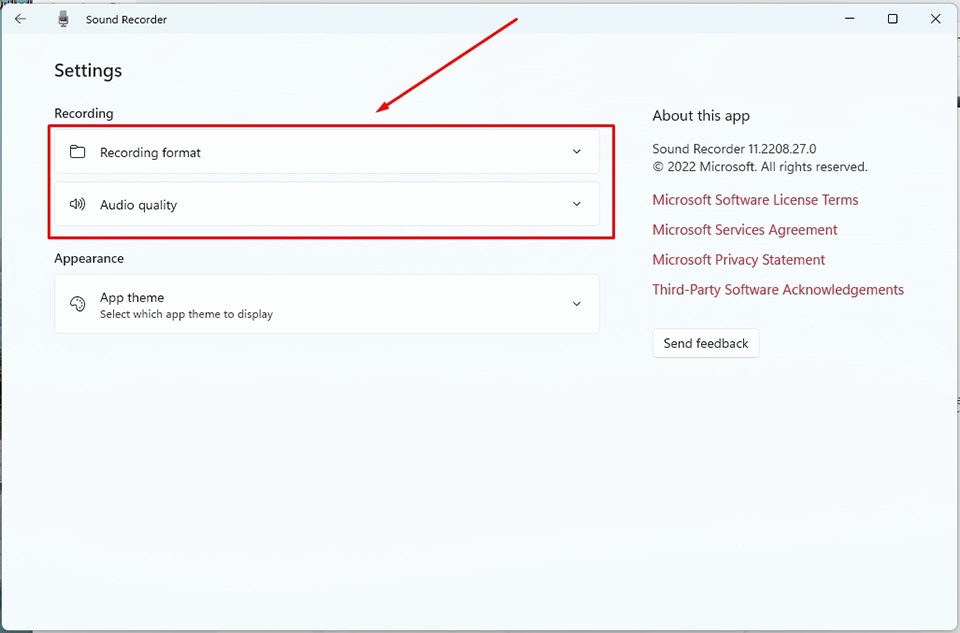Click the Sound Recorder microphone app icon

(x=63, y=19)
